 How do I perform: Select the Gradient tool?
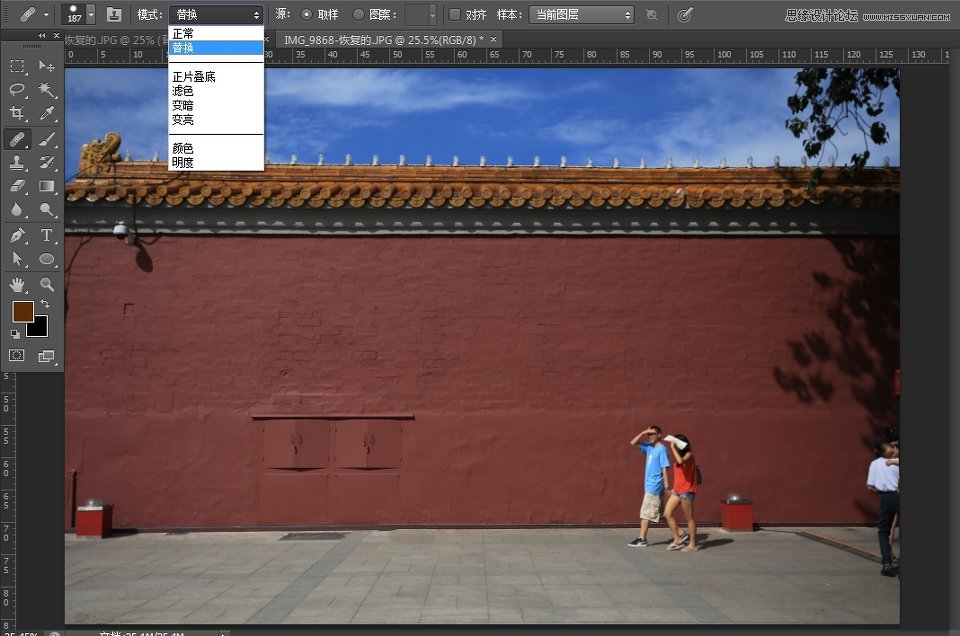(x=47, y=186)
